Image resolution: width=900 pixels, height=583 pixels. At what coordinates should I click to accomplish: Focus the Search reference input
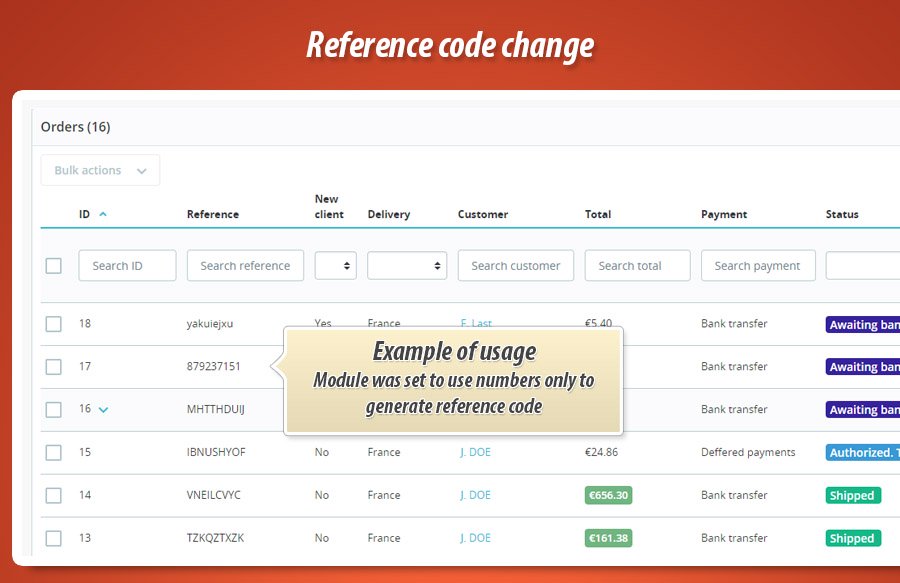(x=245, y=265)
